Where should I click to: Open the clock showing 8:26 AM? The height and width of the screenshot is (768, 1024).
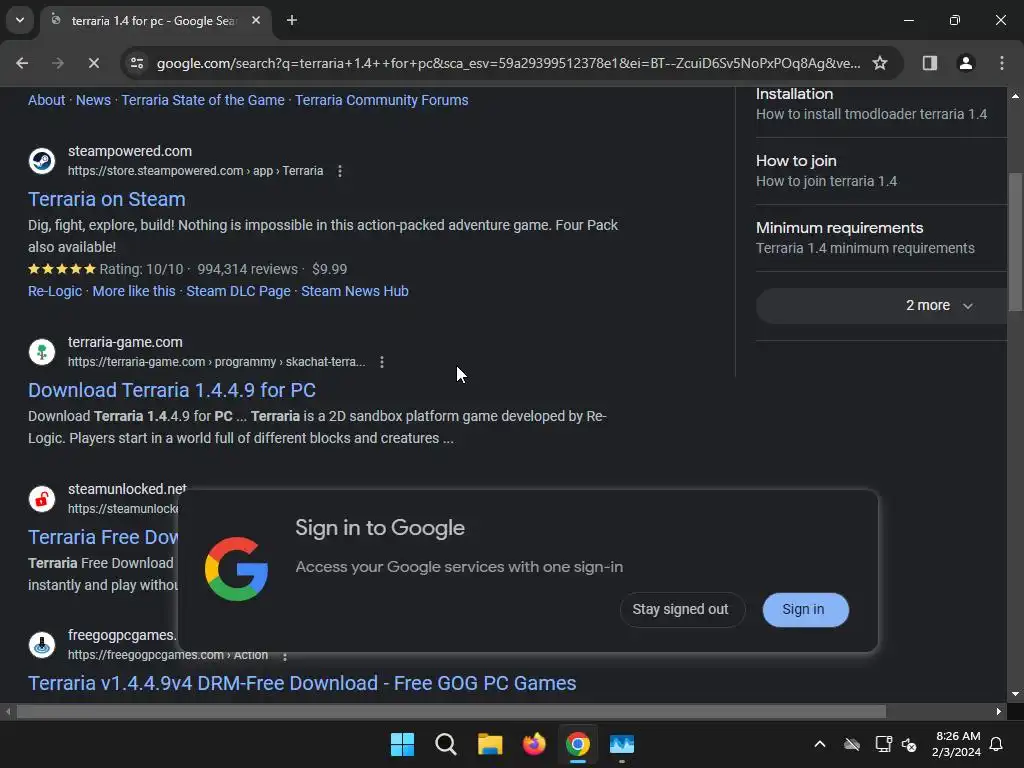(956, 744)
